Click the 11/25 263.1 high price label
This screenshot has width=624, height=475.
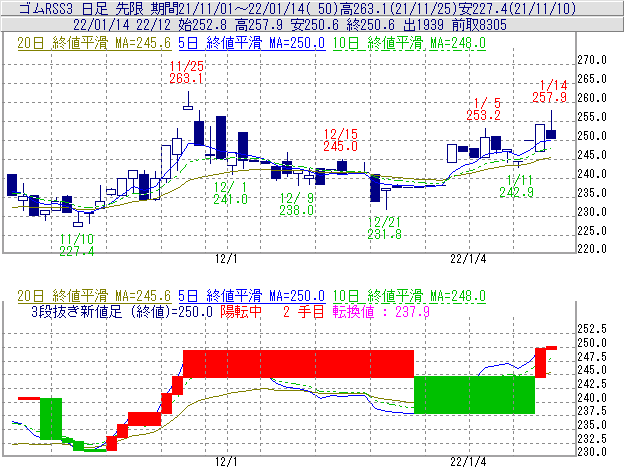[x=186, y=72]
